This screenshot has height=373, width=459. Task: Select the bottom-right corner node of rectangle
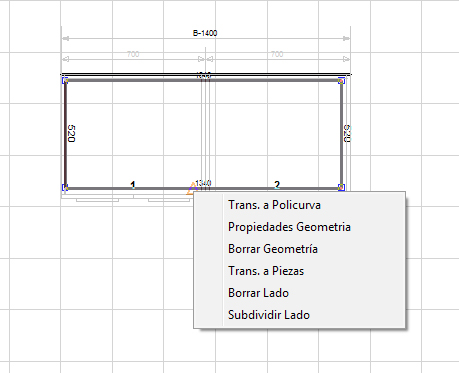coord(341,187)
